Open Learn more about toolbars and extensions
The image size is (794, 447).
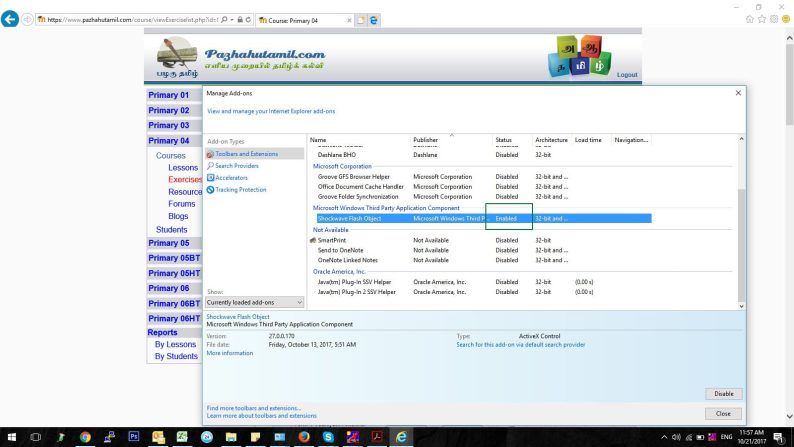[262, 416]
